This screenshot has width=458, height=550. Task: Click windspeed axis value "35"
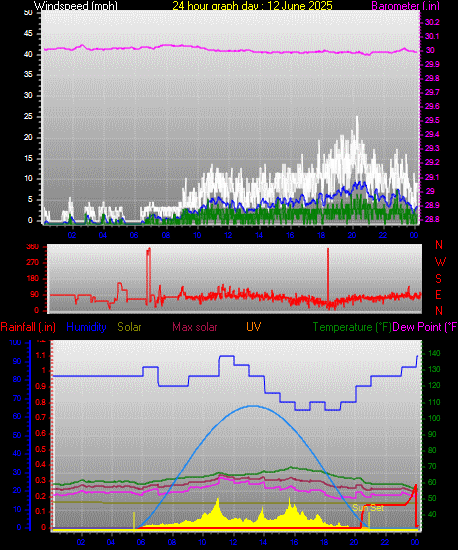point(28,74)
